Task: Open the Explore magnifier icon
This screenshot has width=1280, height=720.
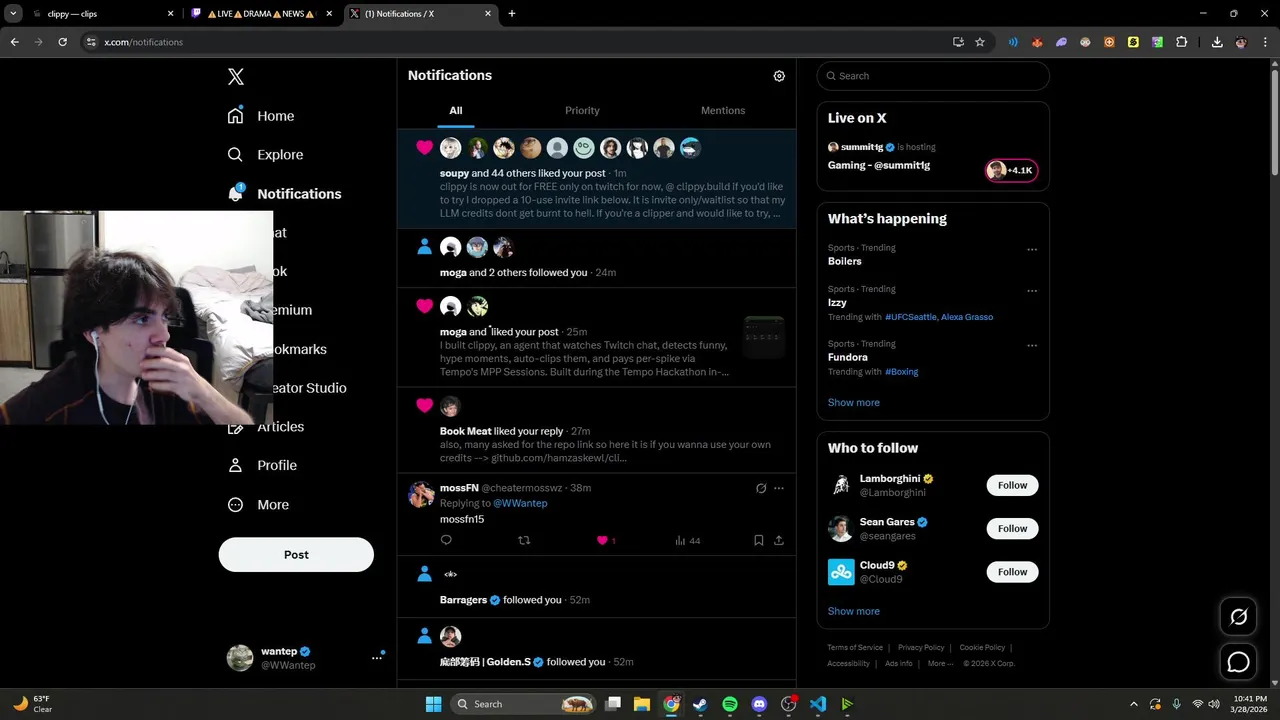Action: pyautogui.click(x=235, y=155)
